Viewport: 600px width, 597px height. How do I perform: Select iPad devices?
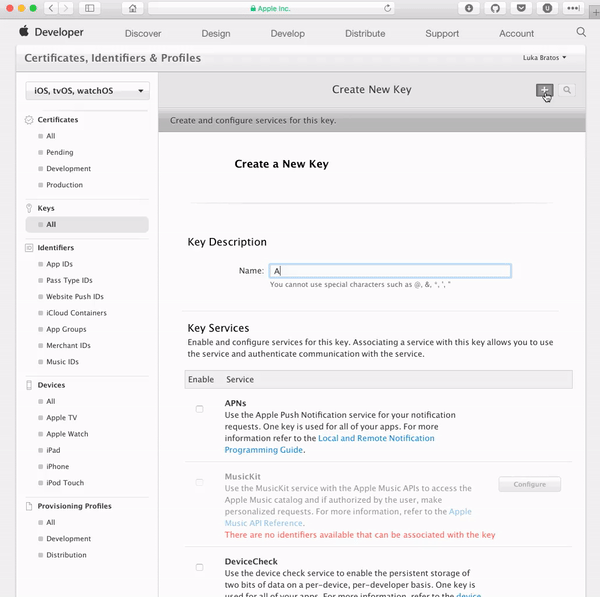(53, 450)
